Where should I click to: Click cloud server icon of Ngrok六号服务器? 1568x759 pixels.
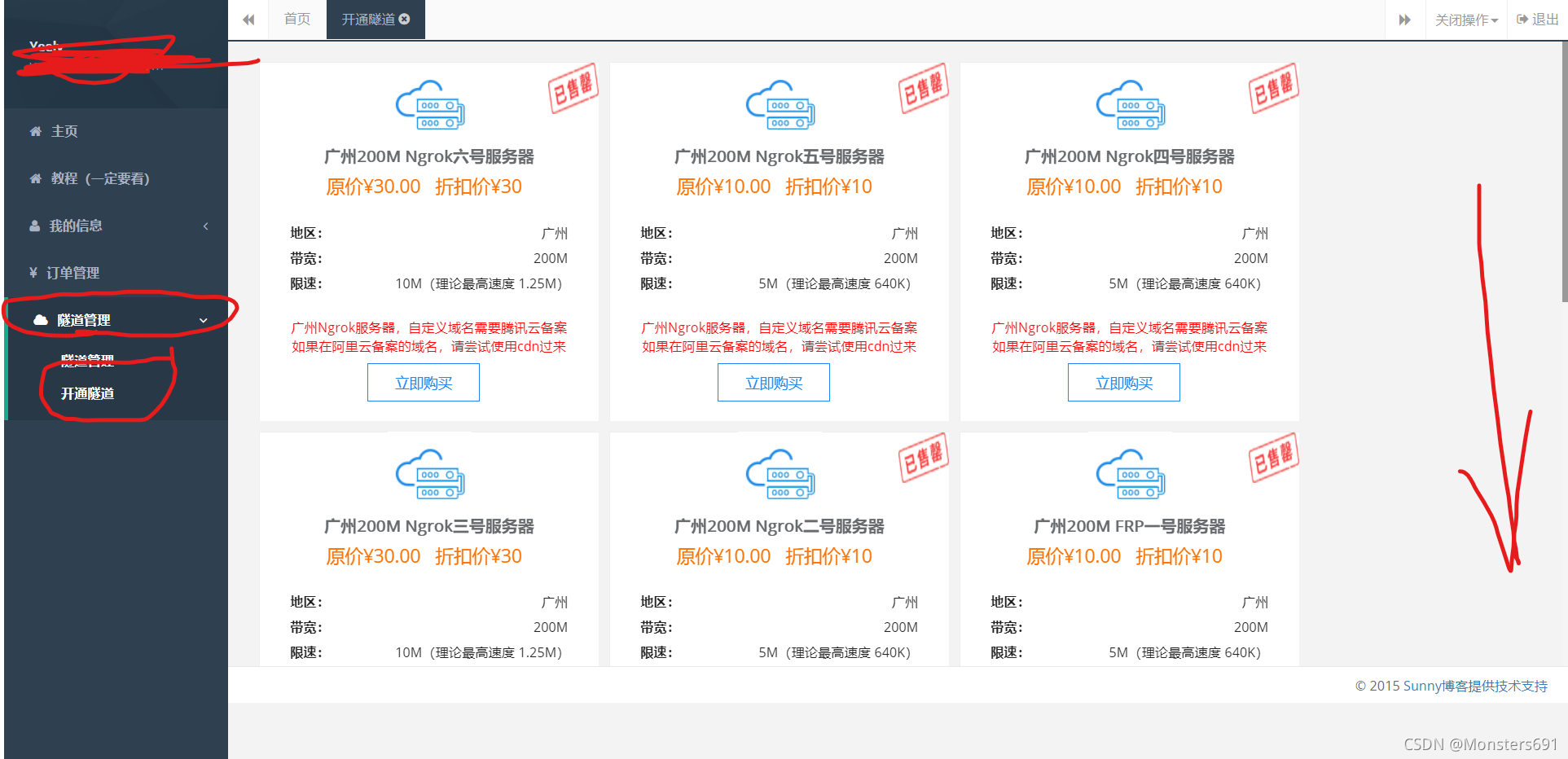point(430,105)
